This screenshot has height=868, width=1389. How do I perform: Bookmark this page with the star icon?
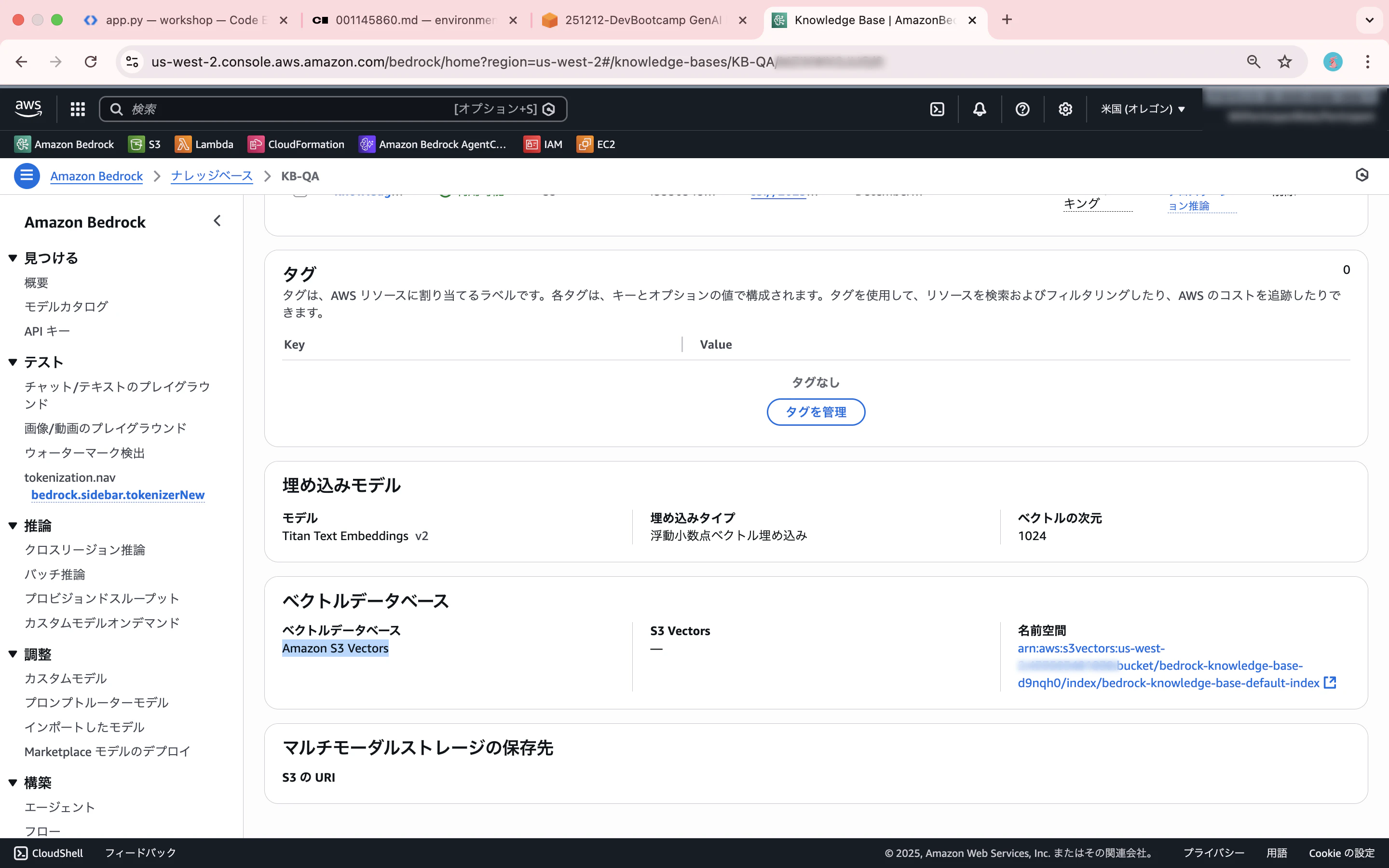tap(1284, 61)
